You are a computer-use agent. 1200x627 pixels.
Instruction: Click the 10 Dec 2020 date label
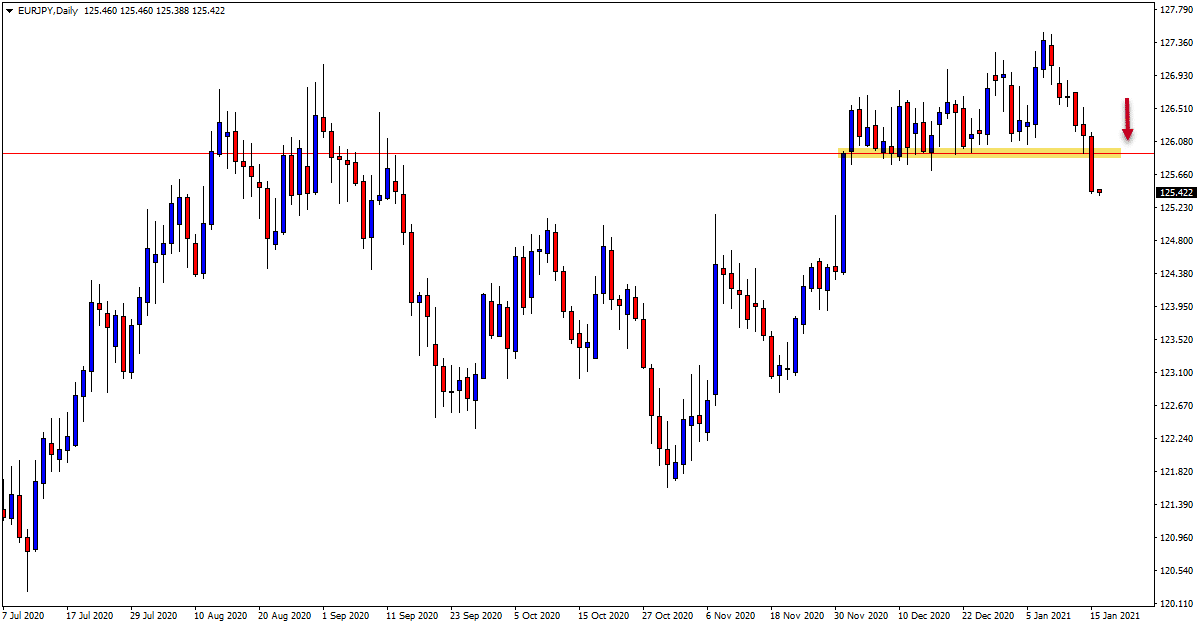tap(923, 616)
